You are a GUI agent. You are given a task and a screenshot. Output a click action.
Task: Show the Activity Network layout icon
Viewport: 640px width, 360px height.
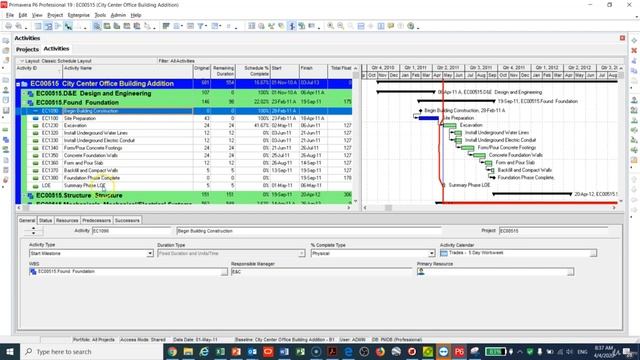pos(58,26)
